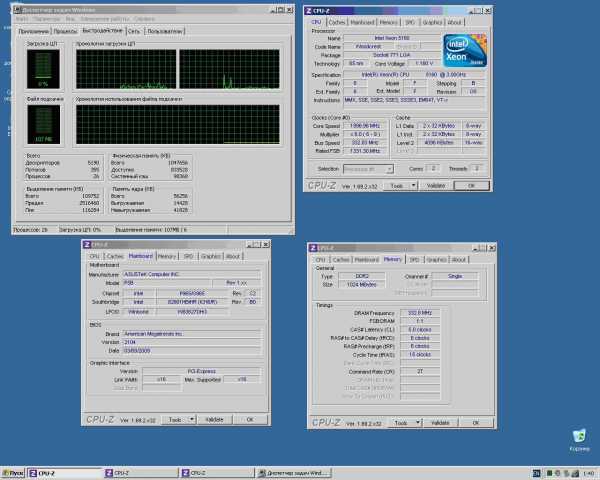Click the system tray clock
Screen dimensions: 600x480
click(x=585, y=473)
